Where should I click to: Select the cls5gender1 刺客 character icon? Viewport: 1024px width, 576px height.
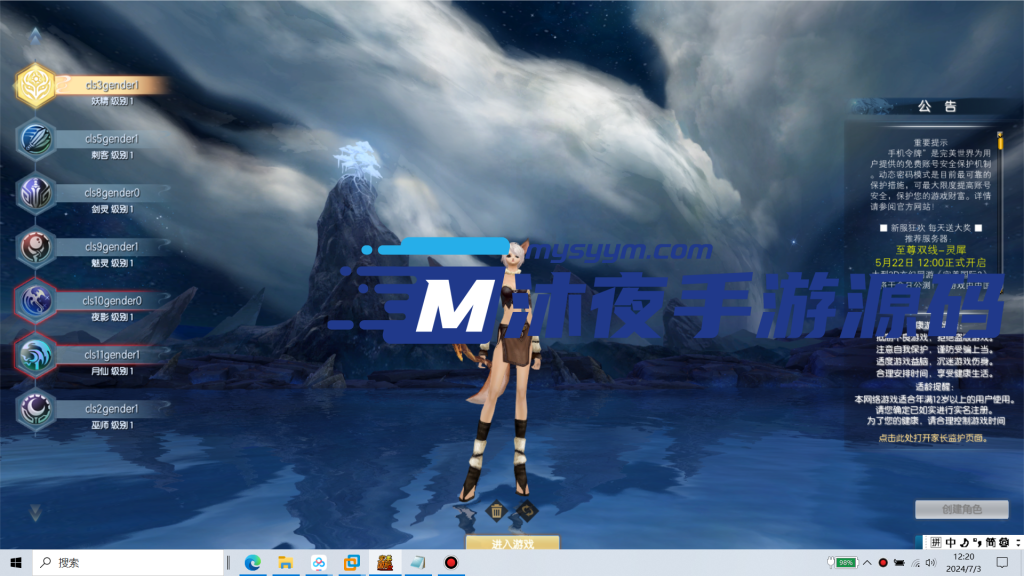coord(38,140)
